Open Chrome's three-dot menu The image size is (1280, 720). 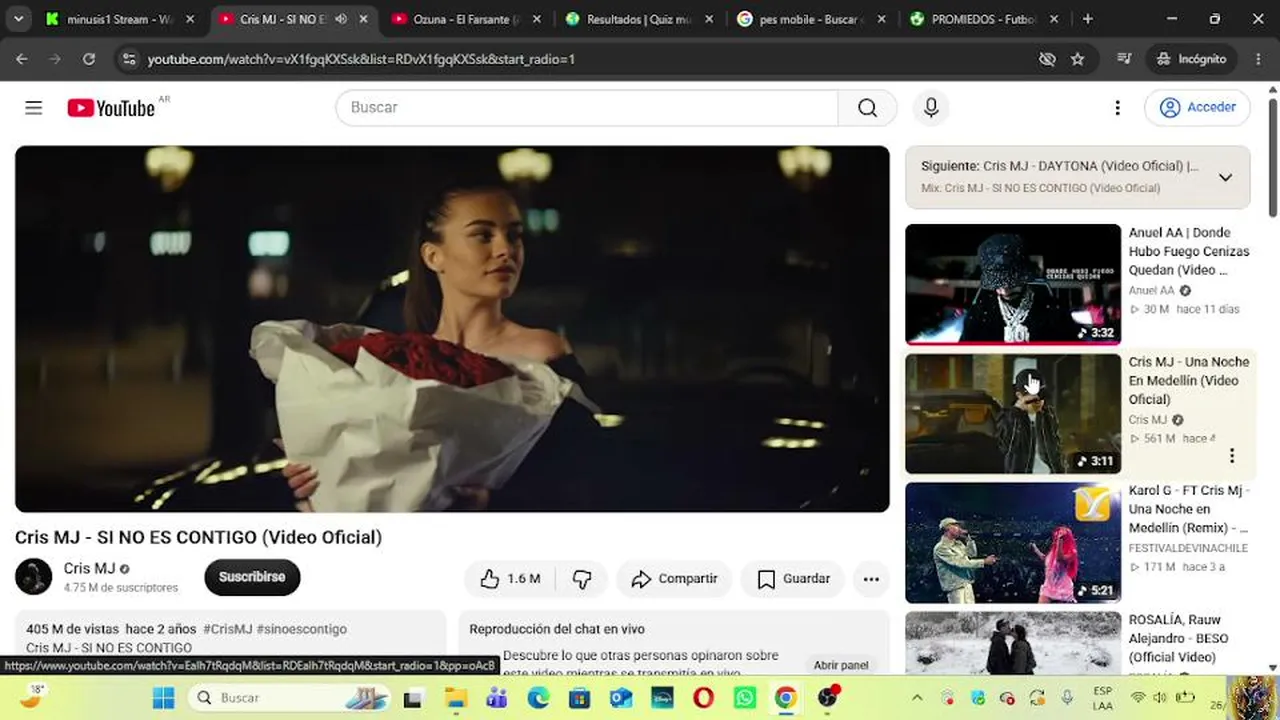coord(1259,59)
